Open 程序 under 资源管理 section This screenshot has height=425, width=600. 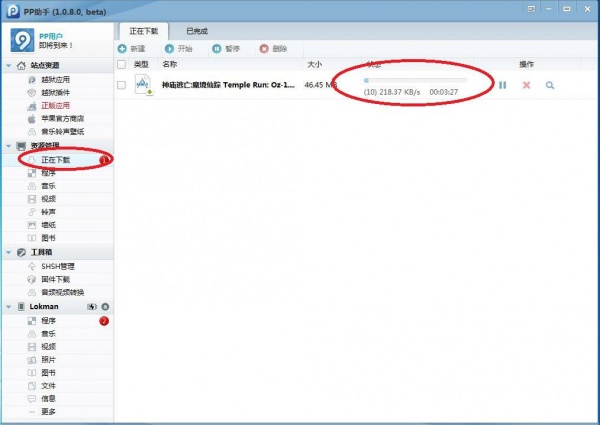49,173
